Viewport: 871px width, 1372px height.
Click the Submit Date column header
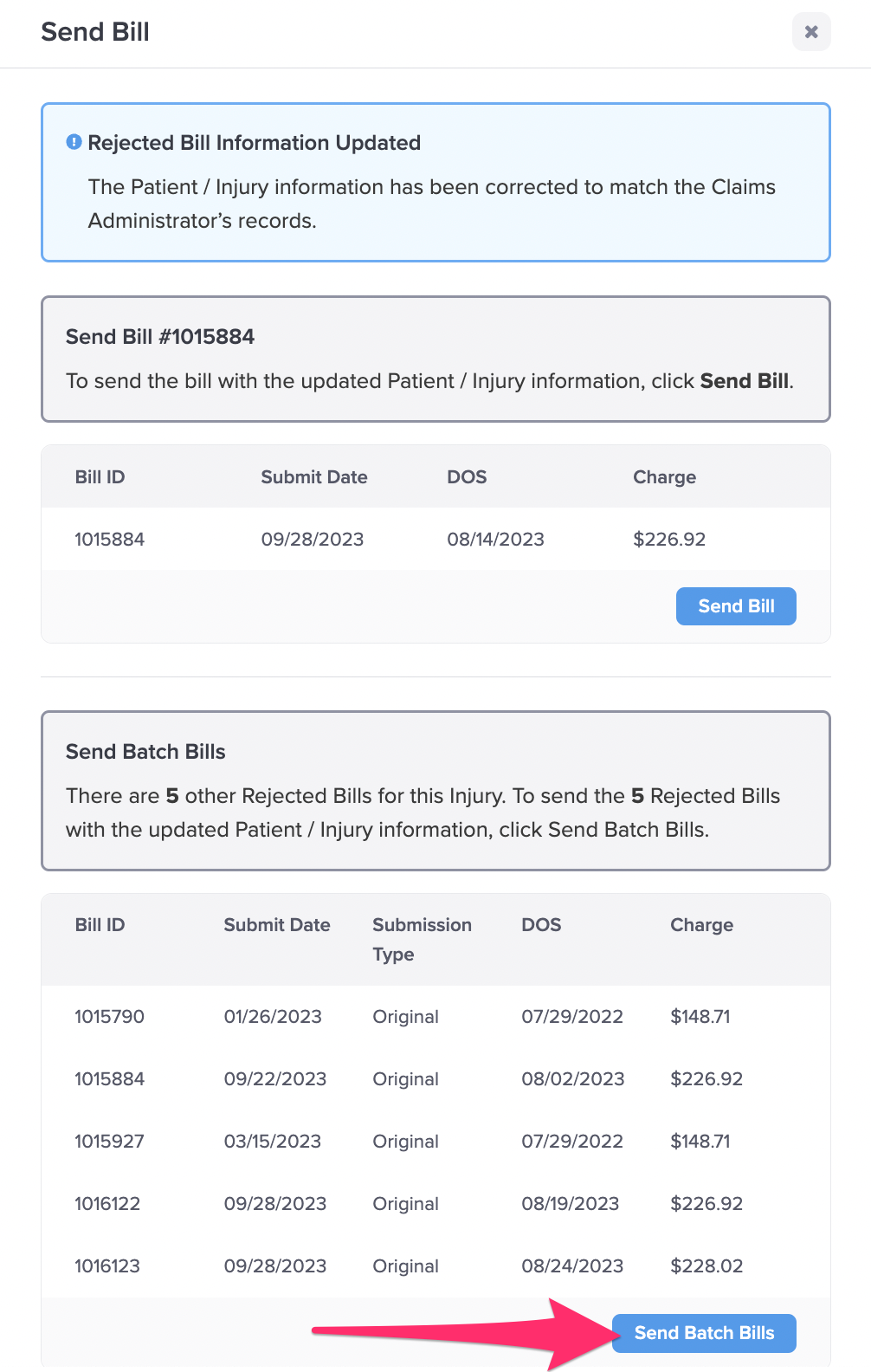point(276,925)
